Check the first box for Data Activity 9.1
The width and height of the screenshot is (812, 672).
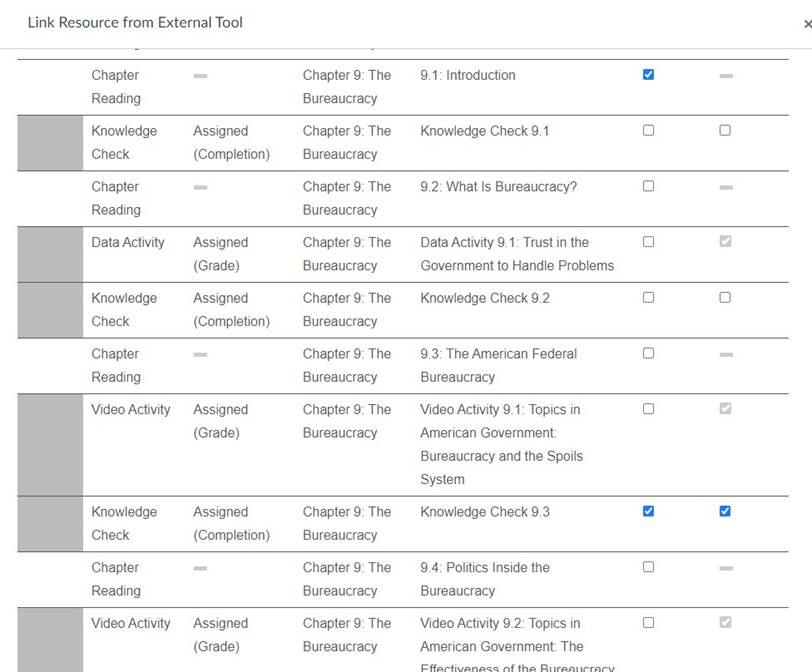648,242
